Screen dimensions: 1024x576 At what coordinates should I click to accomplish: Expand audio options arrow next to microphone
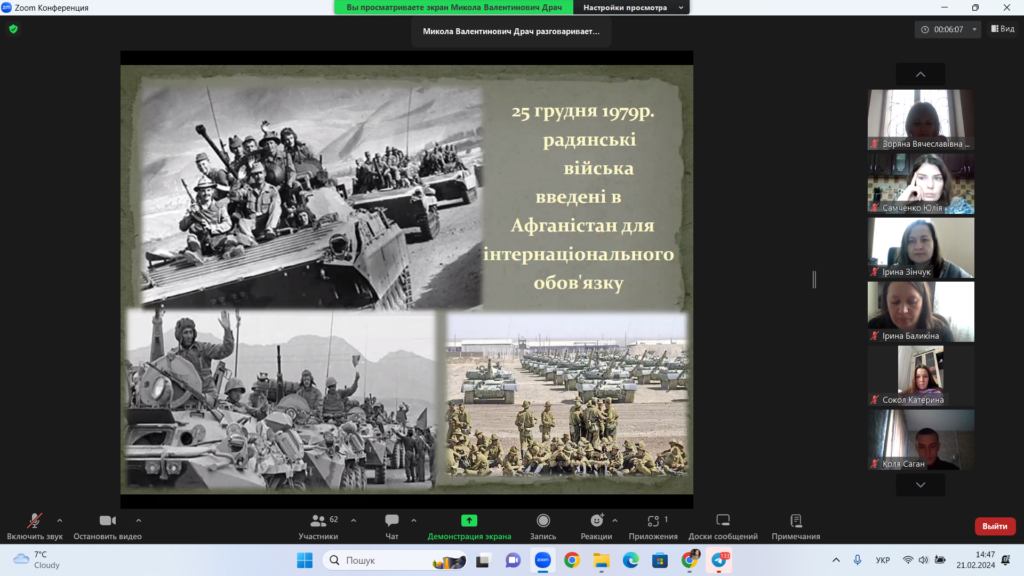coord(59,520)
